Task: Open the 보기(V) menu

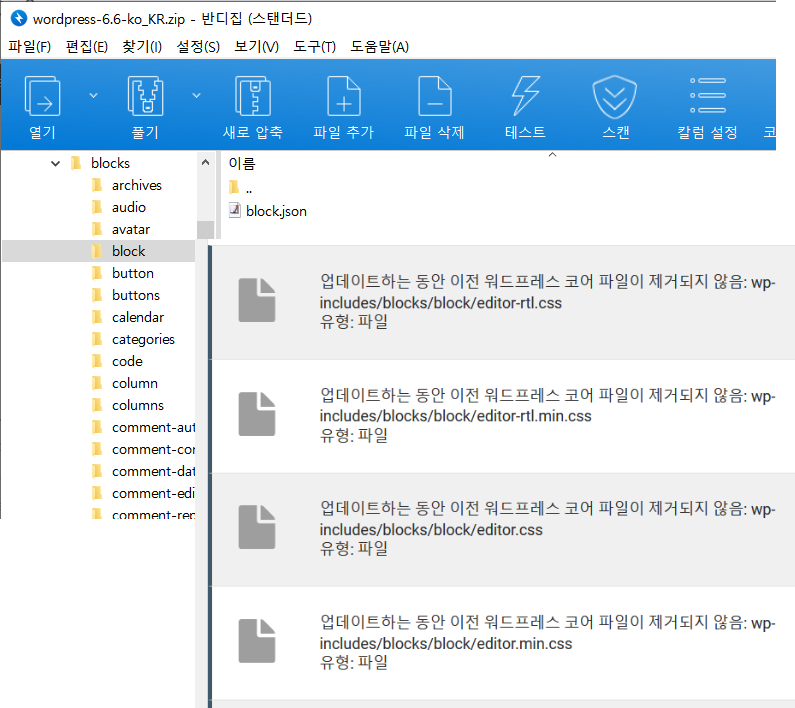Action: click(257, 47)
